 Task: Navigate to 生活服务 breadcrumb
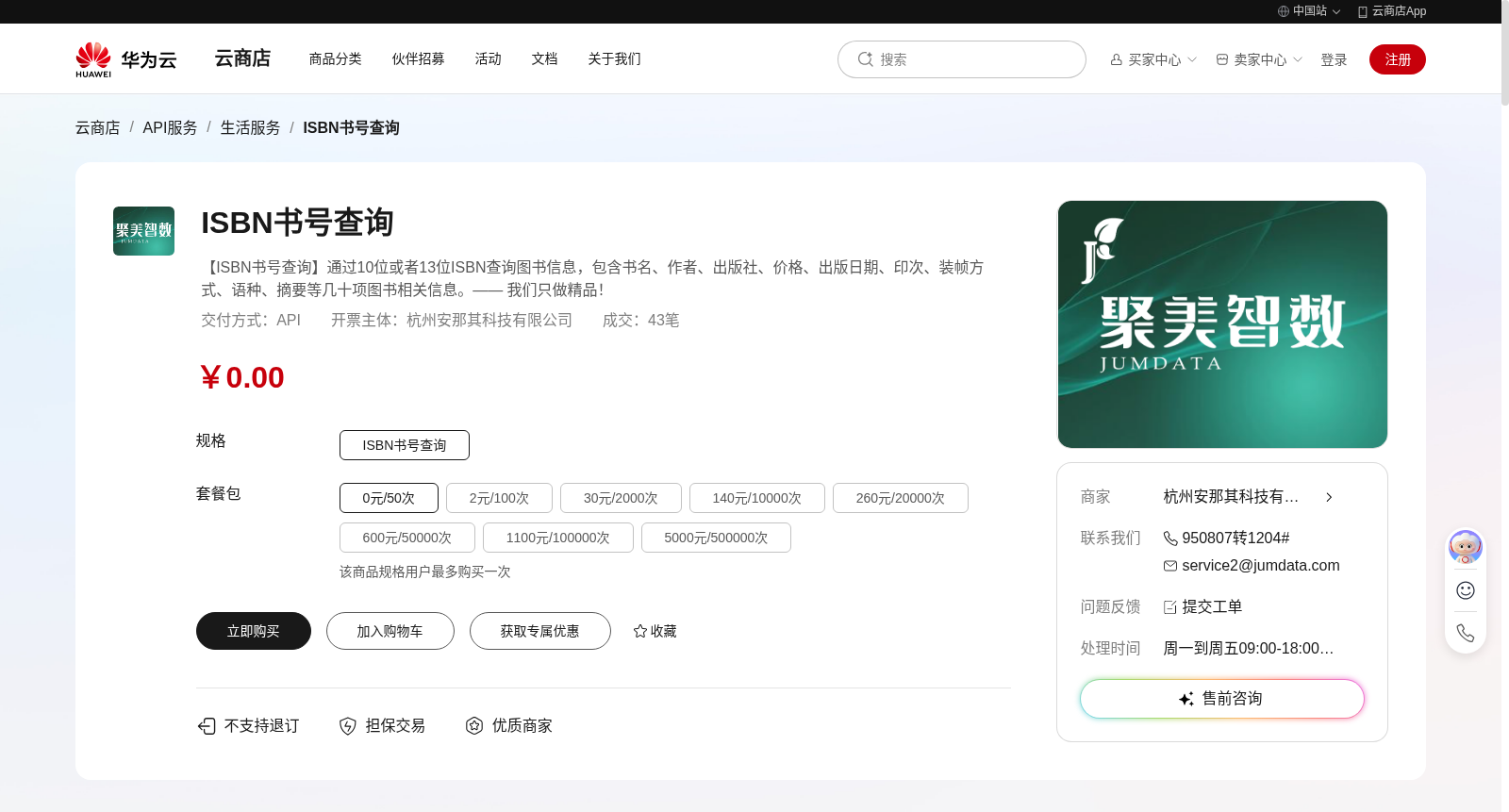tap(251, 127)
